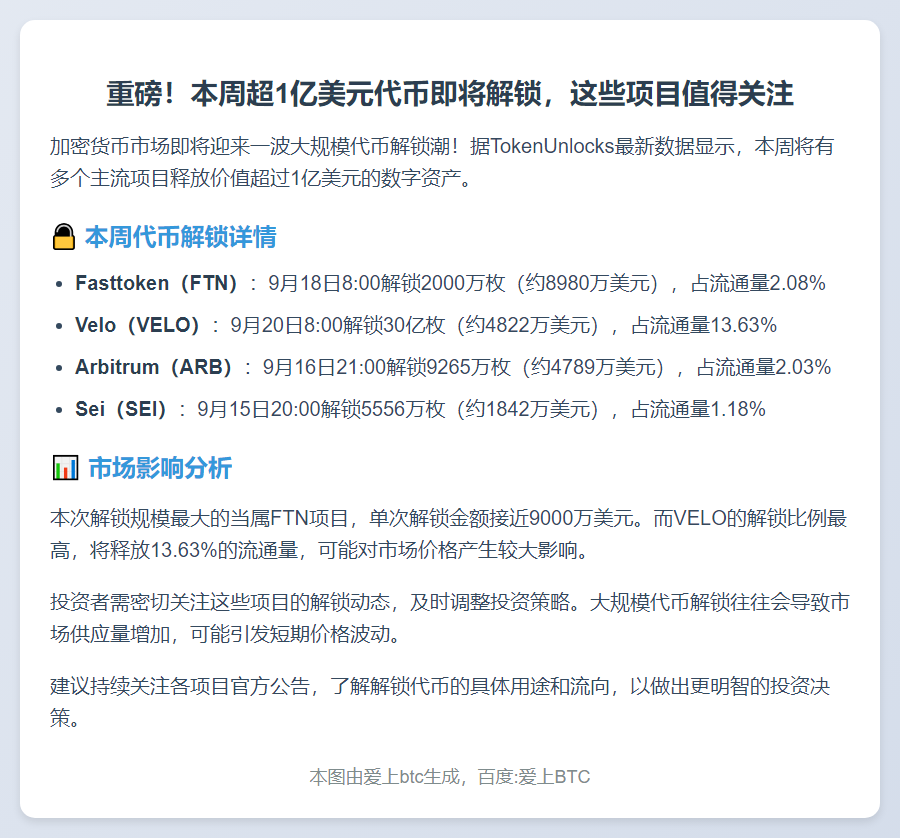
Task: Click the main headline about 1亿美元代币解锁
Action: pos(450,95)
